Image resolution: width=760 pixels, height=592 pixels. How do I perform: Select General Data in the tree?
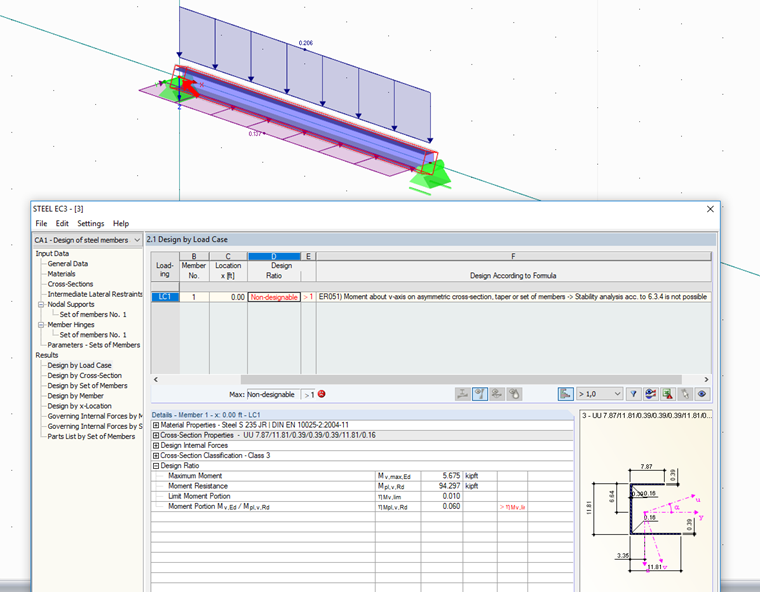68,264
